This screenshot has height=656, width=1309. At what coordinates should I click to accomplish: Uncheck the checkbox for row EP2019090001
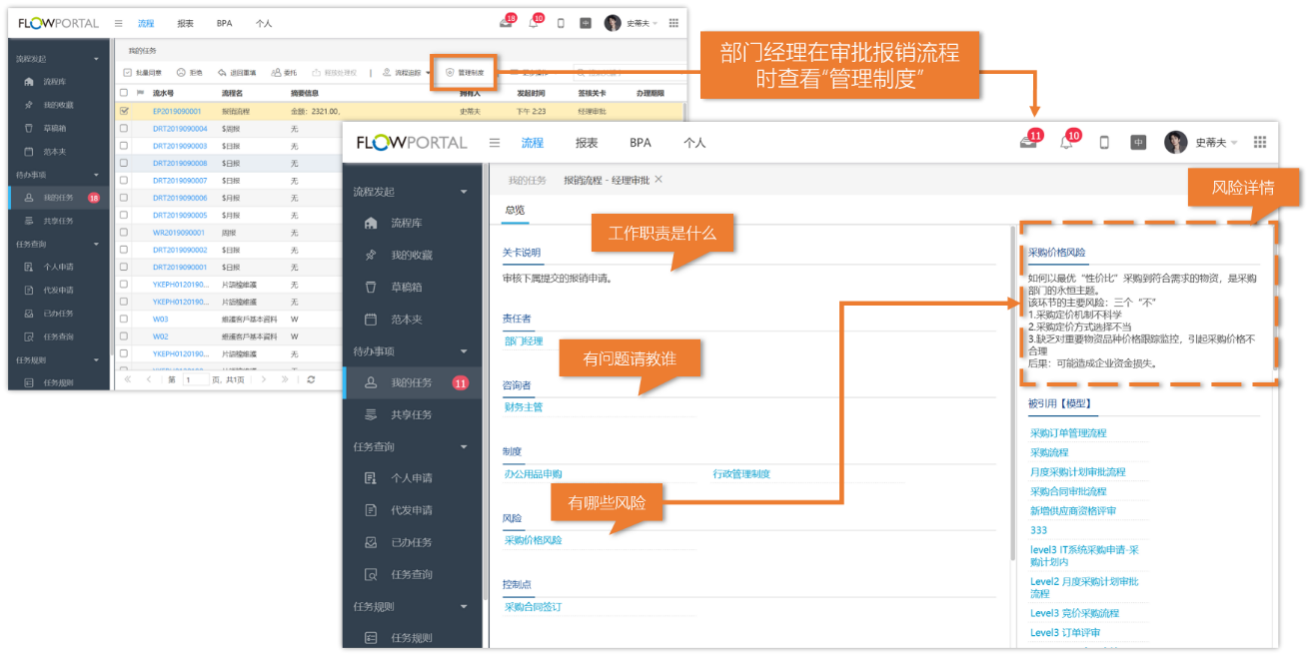124,111
